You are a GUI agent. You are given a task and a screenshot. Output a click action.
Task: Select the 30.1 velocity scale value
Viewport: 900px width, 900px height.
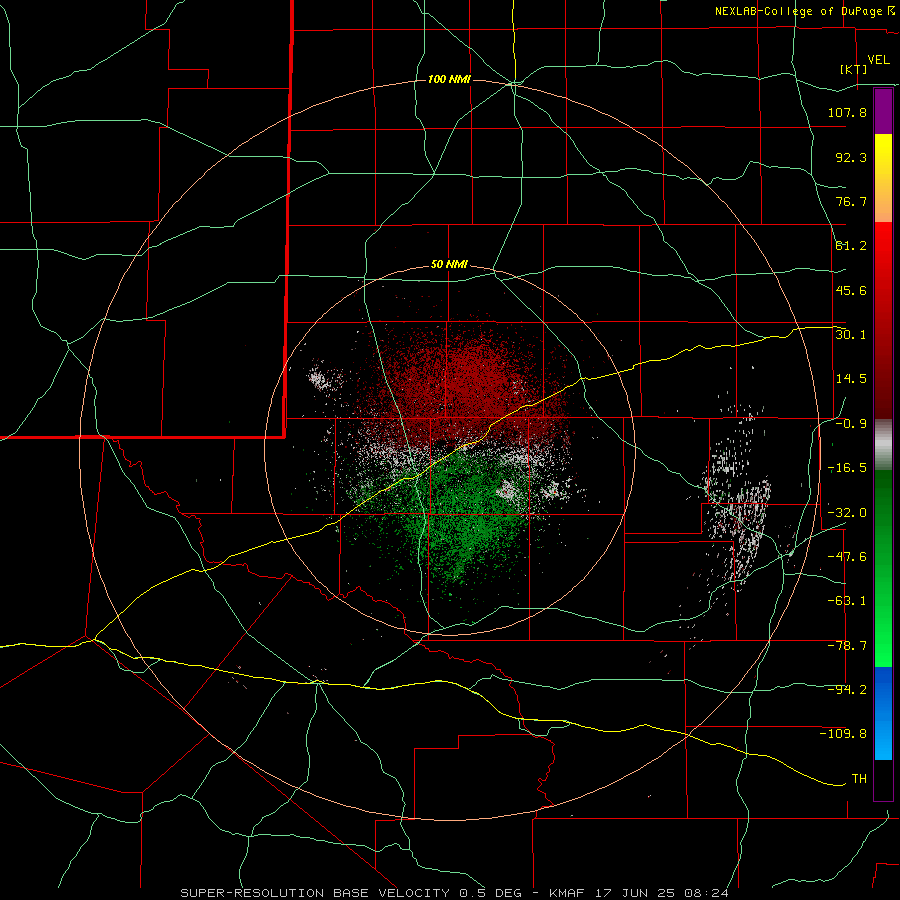[851, 335]
